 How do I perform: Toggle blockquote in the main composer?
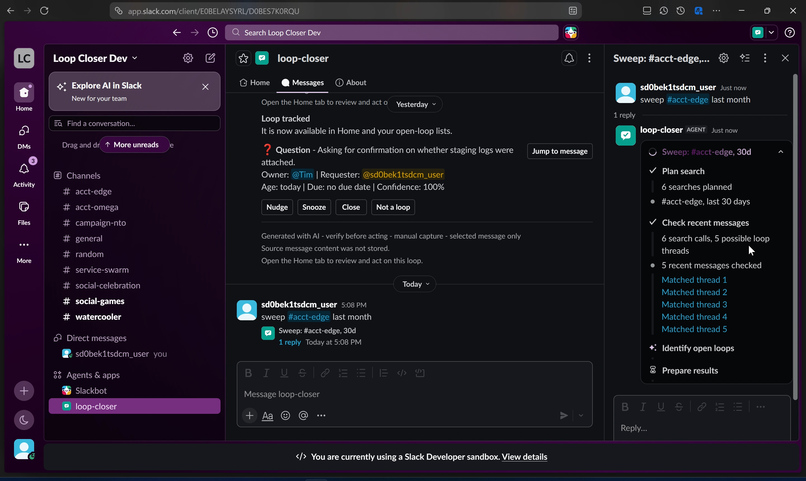(383, 373)
